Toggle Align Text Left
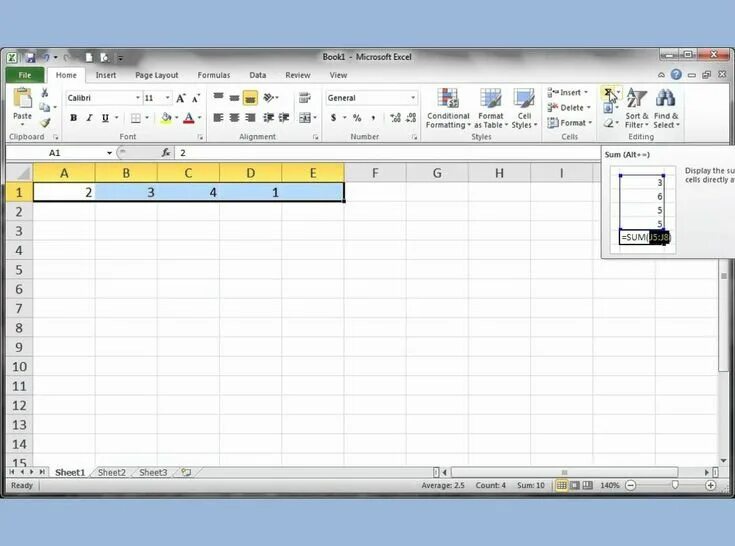Viewport: 735px width, 546px height. coord(218,118)
